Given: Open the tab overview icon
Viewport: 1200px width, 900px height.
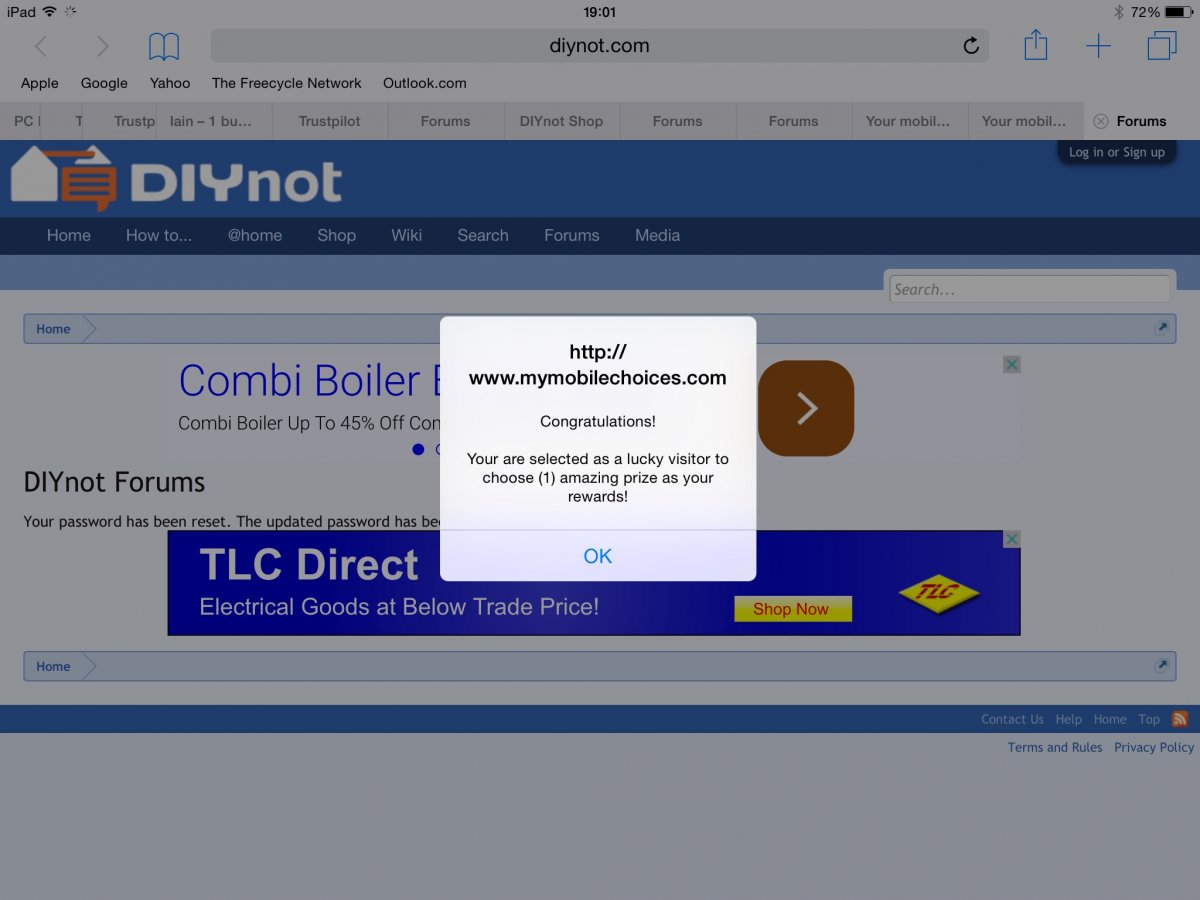Looking at the screenshot, I should pos(1162,46).
